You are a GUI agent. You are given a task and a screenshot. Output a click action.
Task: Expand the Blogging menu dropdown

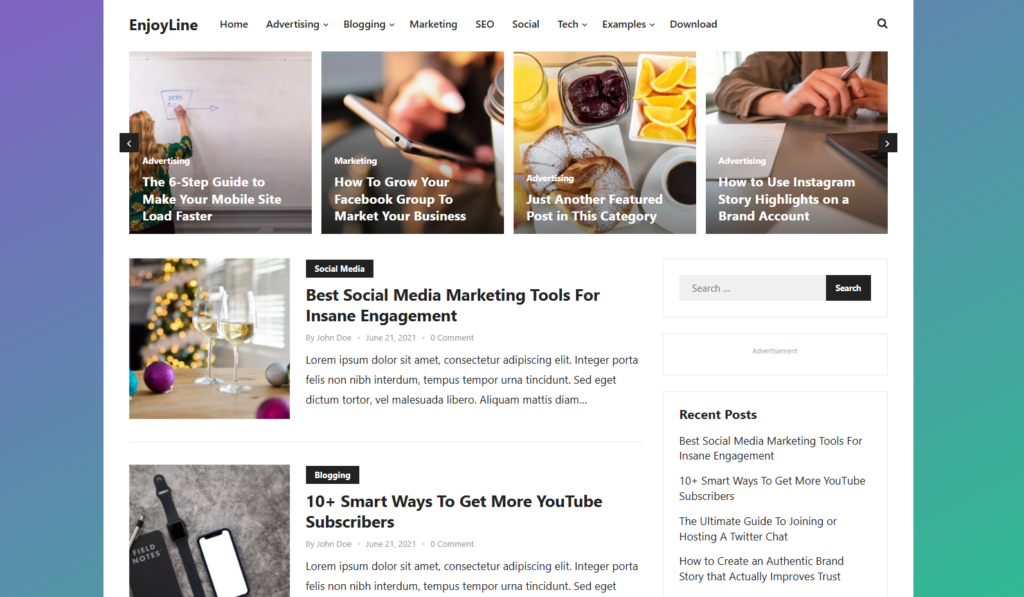click(x=368, y=24)
